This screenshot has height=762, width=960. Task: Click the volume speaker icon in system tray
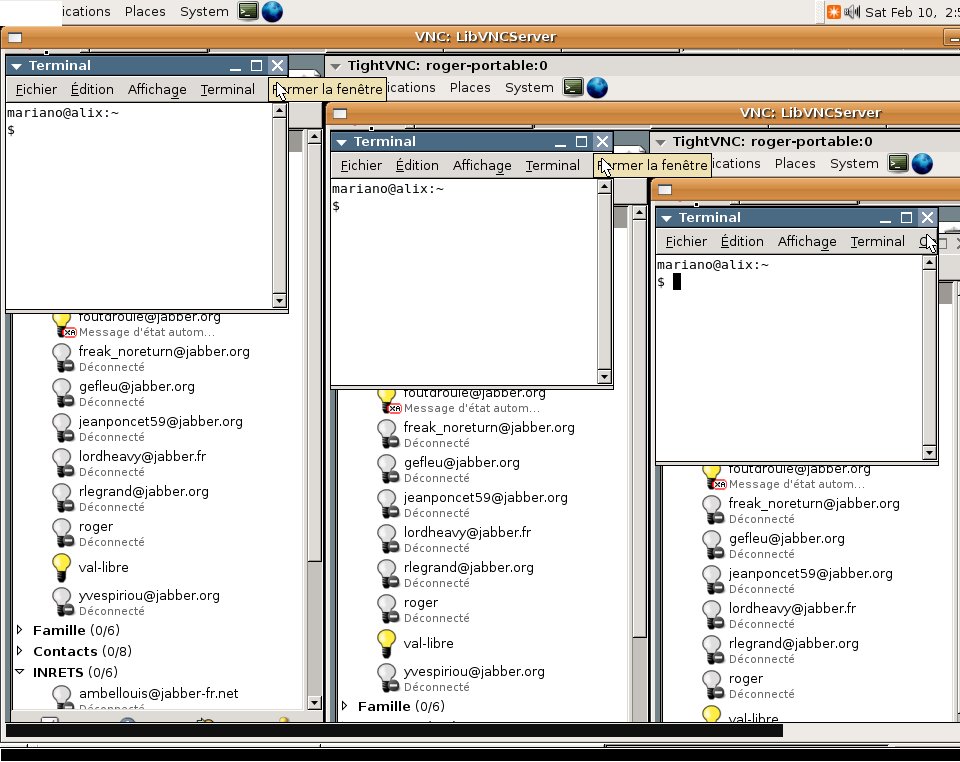852,12
